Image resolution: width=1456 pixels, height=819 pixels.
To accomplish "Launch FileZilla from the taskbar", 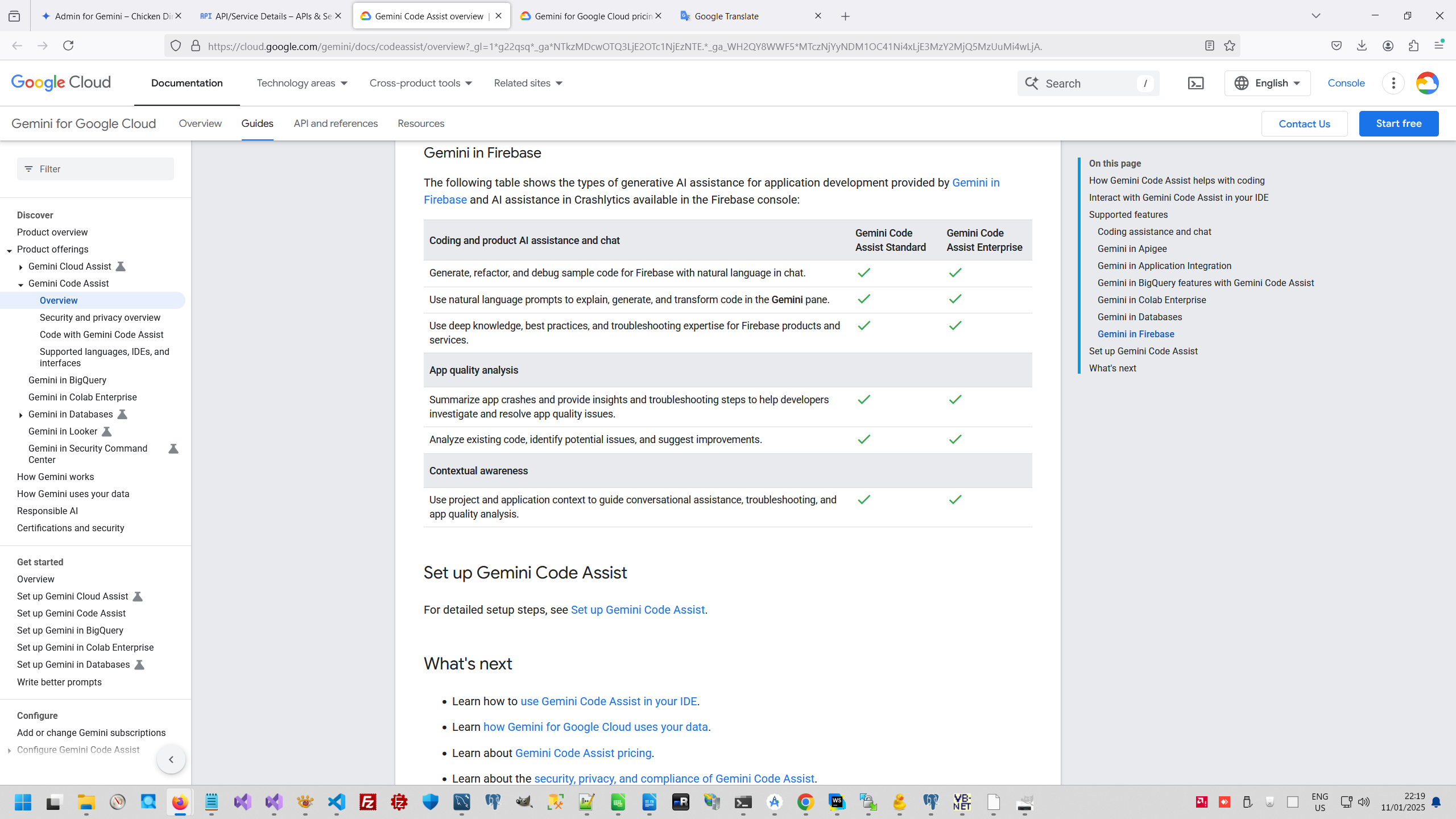I will pyautogui.click(x=368, y=803).
